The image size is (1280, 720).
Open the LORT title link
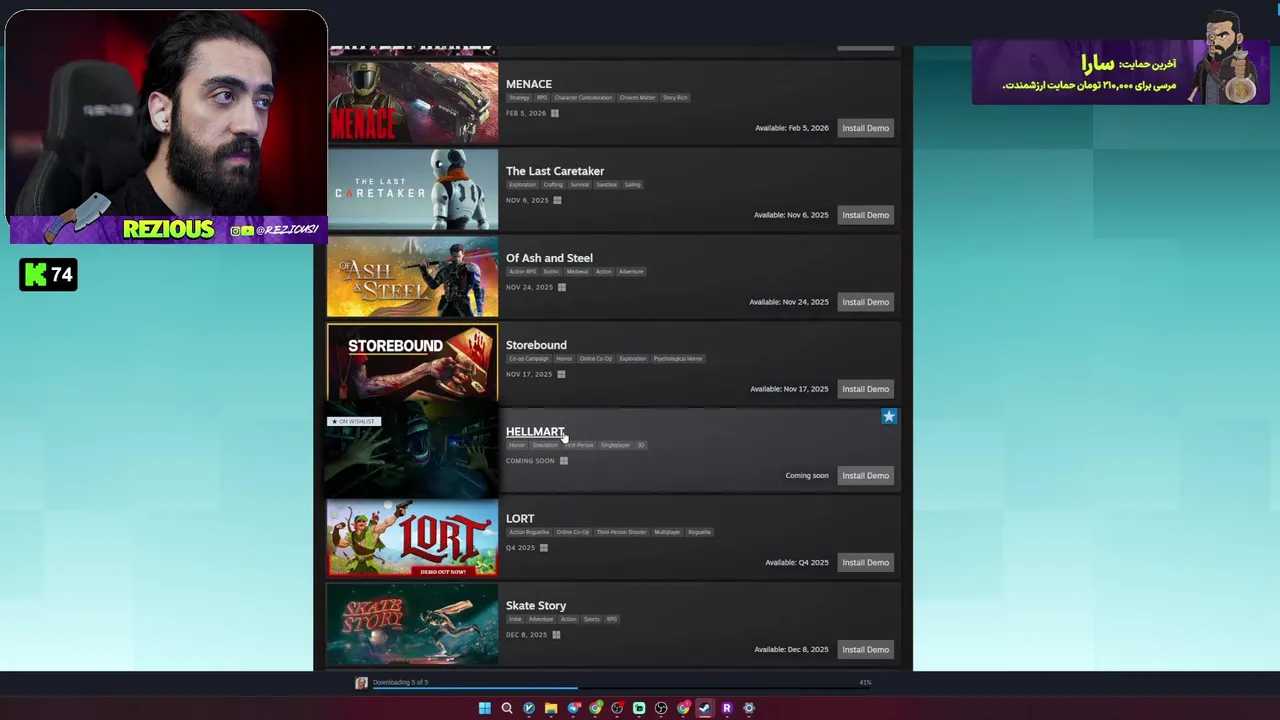coord(520,519)
